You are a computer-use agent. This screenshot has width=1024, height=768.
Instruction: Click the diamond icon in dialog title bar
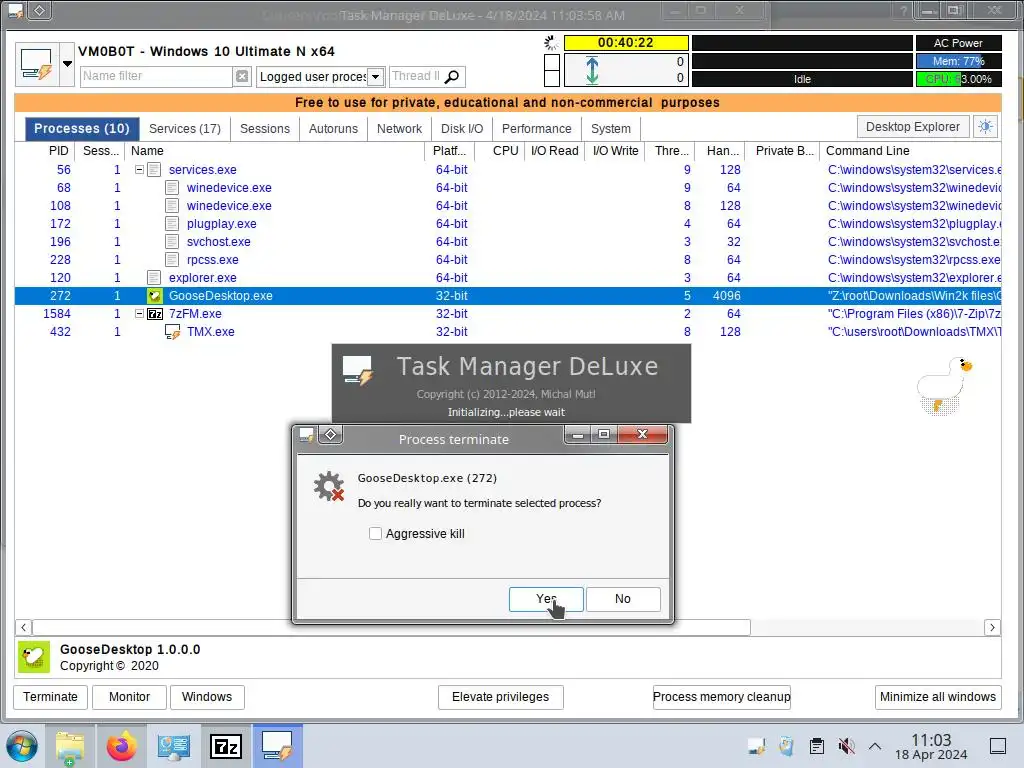point(330,434)
